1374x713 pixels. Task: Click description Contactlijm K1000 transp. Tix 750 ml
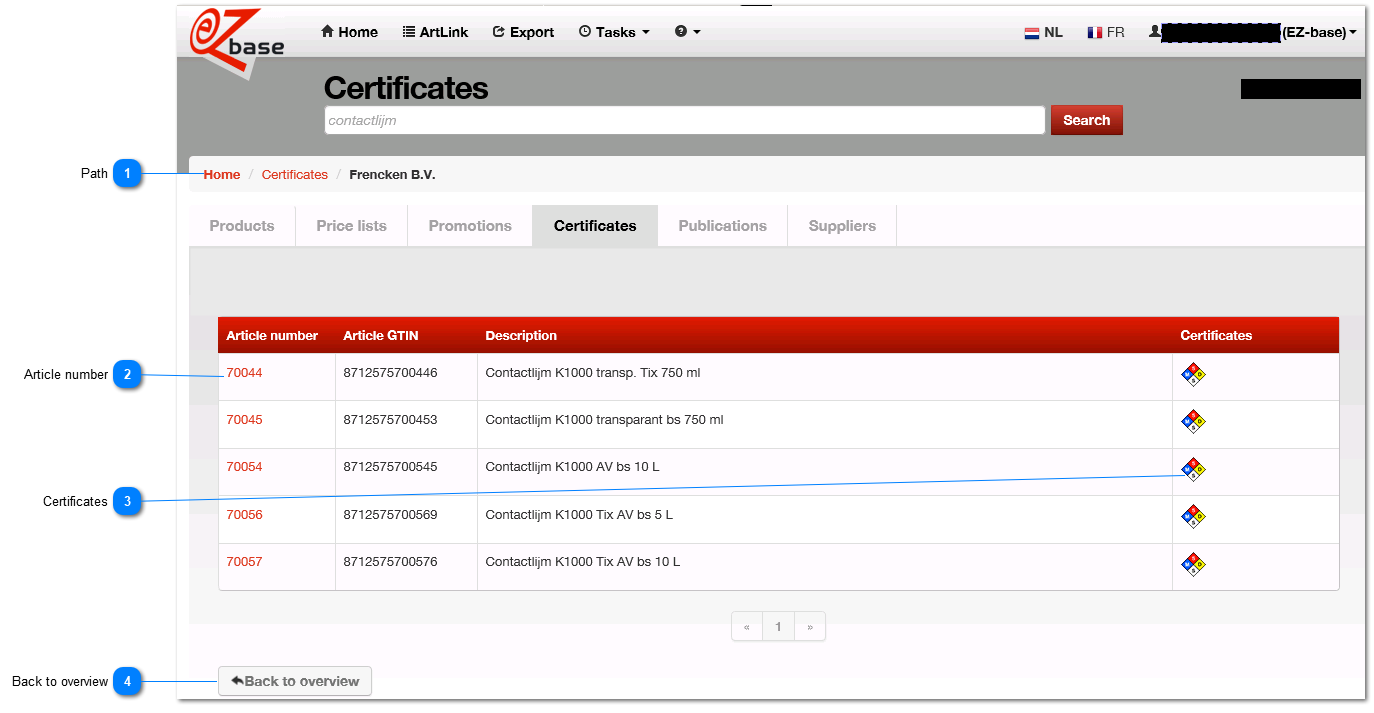(x=593, y=372)
